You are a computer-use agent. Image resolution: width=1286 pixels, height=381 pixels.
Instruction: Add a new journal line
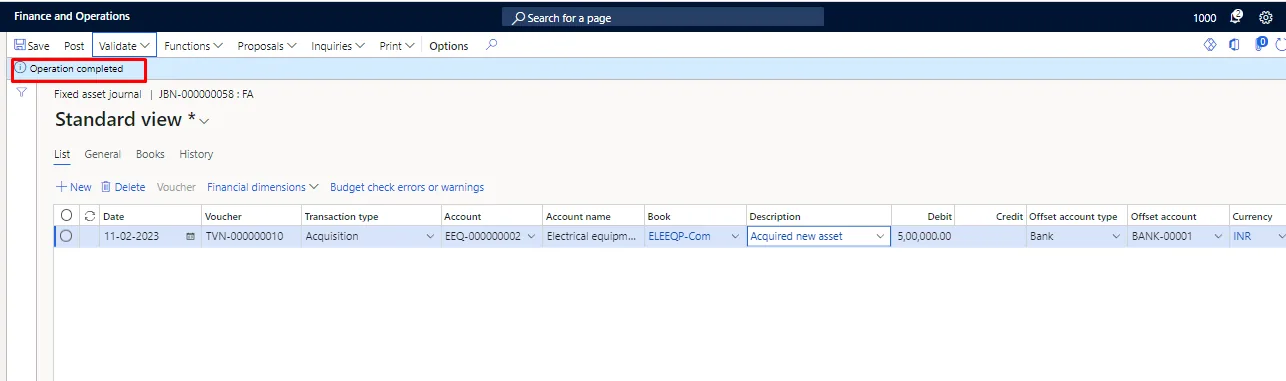point(73,187)
